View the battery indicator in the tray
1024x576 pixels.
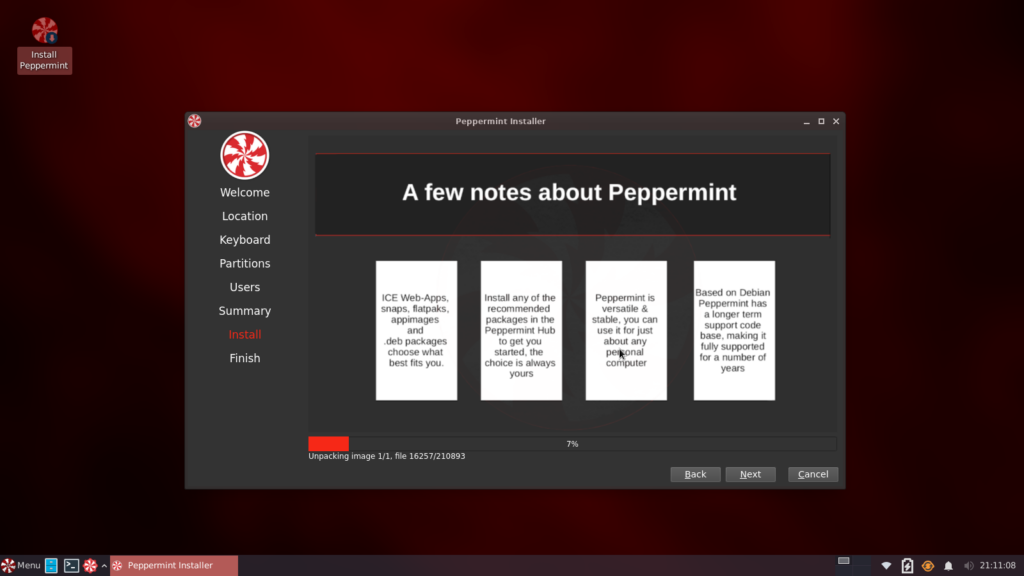(907, 565)
